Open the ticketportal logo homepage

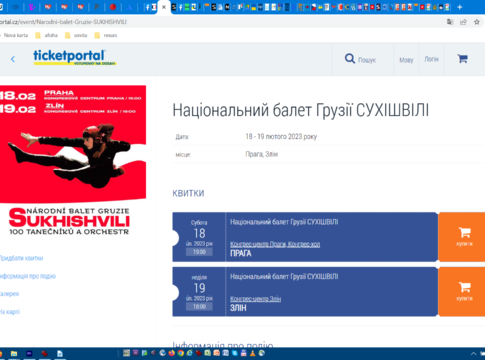click(74, 57)
